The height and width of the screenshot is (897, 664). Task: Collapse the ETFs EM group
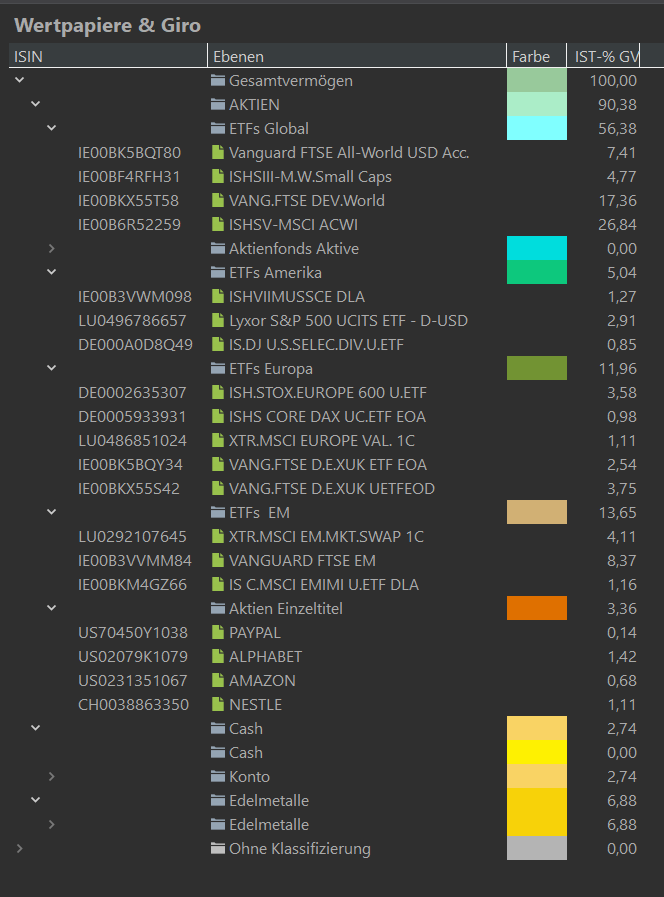click(51, 512)
